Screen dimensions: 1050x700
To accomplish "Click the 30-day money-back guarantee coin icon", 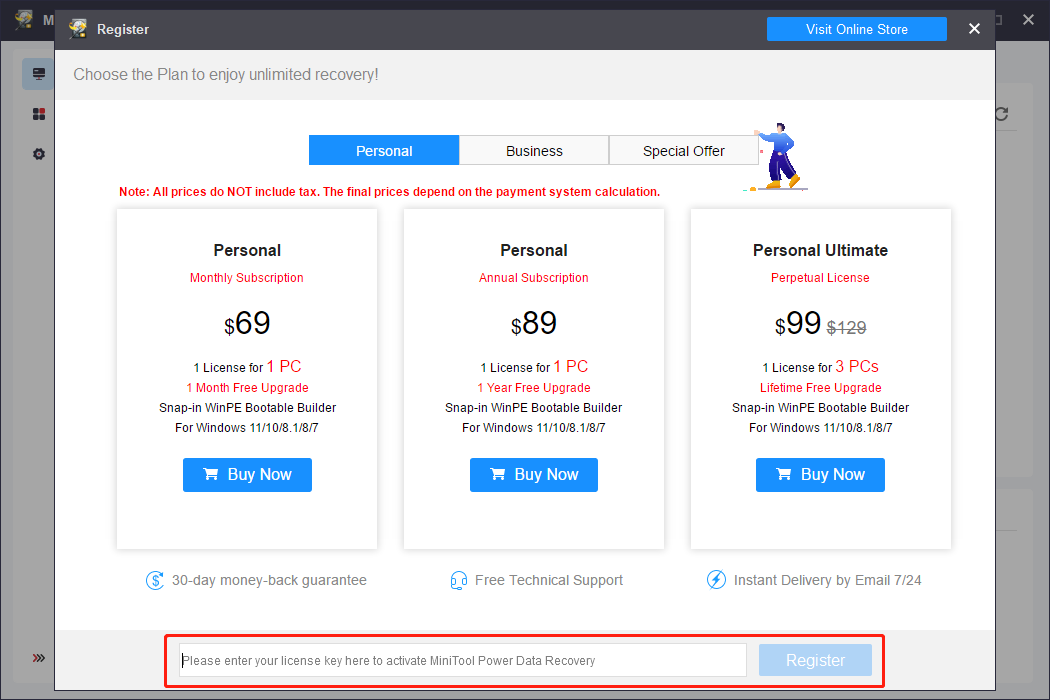I will point(155,580).
